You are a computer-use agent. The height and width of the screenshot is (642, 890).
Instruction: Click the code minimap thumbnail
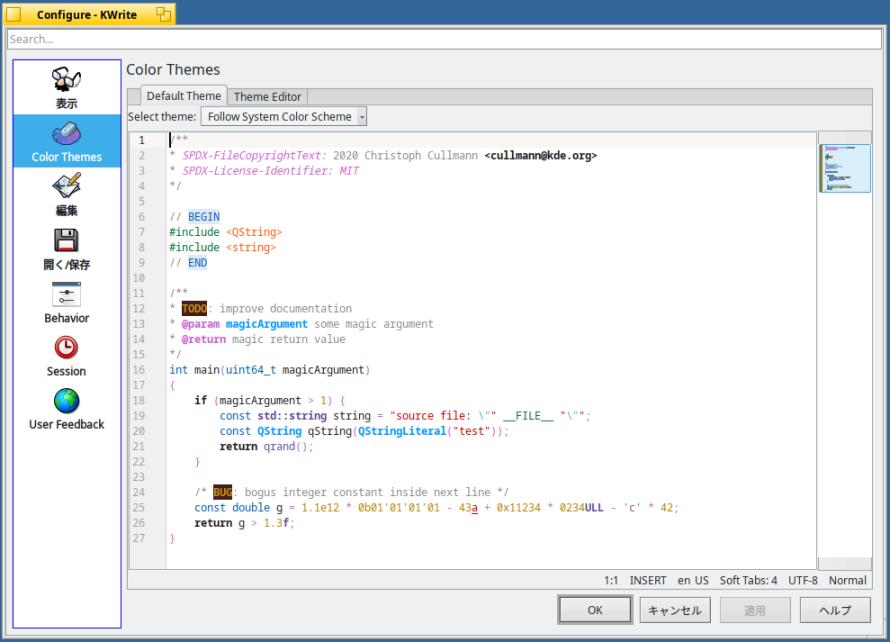pos(845,168)
